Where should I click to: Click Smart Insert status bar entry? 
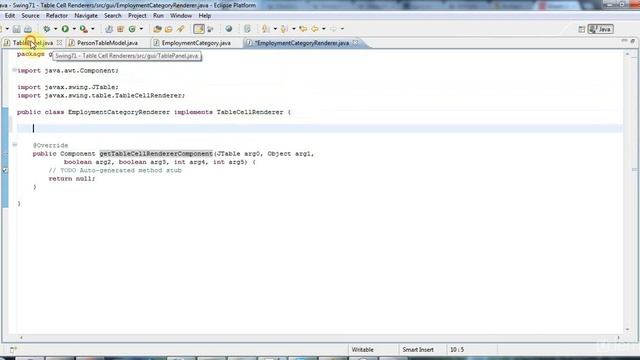pyautogui.click(x=418, y=350)
